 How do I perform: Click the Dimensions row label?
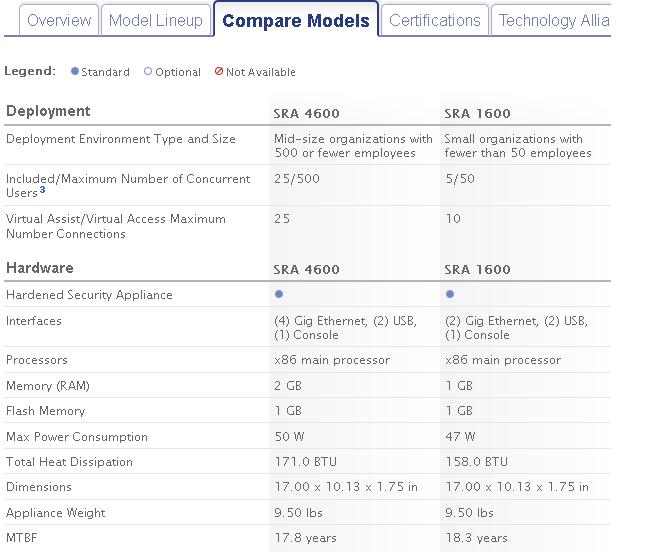point(39,487)
